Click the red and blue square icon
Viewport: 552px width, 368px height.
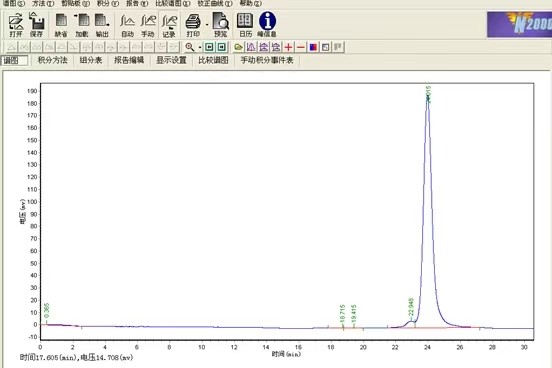(313, 47)
